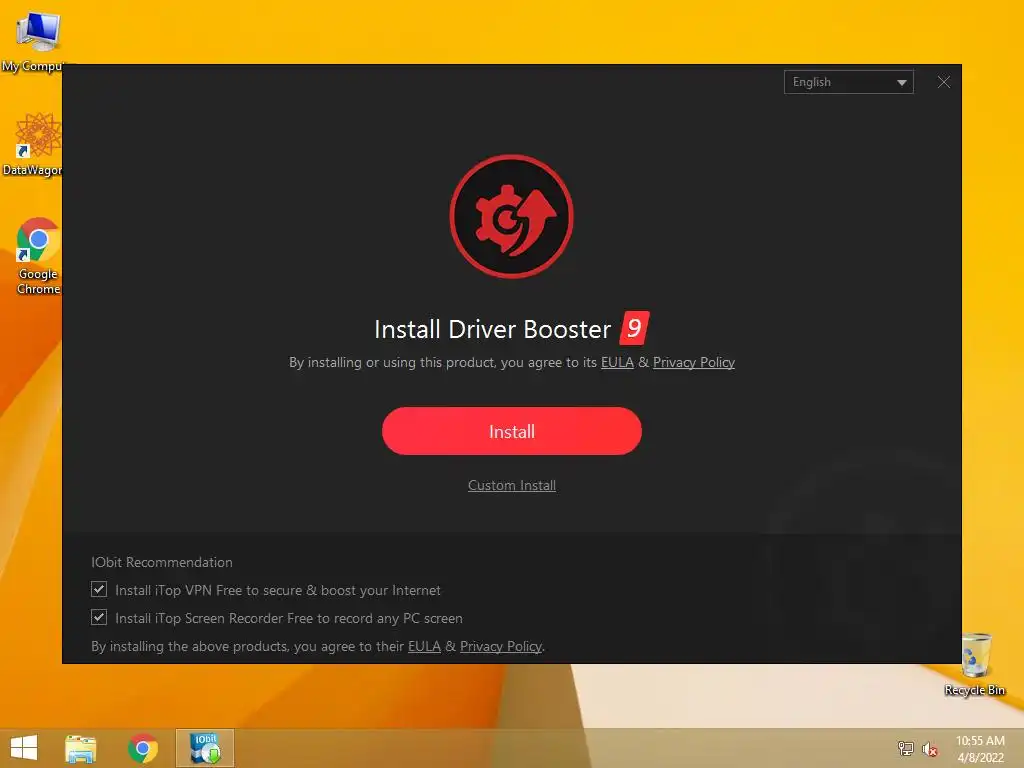Click the 'Install iTop VPN Free to secure & boost your Internet' label
Image resolution: width=1024 pixels, height=768 pixels.
tap(278, 590)
